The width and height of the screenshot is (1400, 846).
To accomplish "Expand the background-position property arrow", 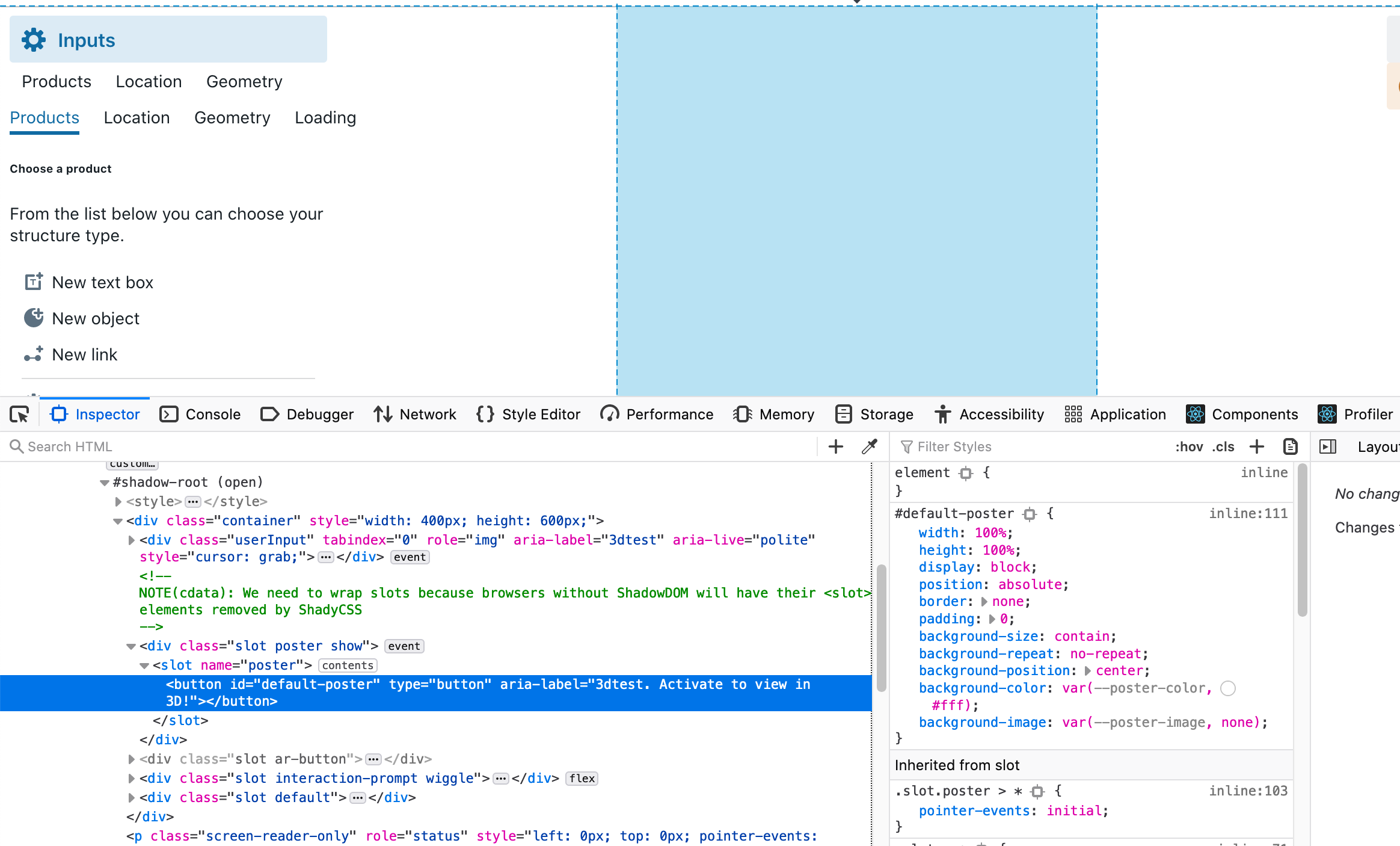I will coord(1087,670).
